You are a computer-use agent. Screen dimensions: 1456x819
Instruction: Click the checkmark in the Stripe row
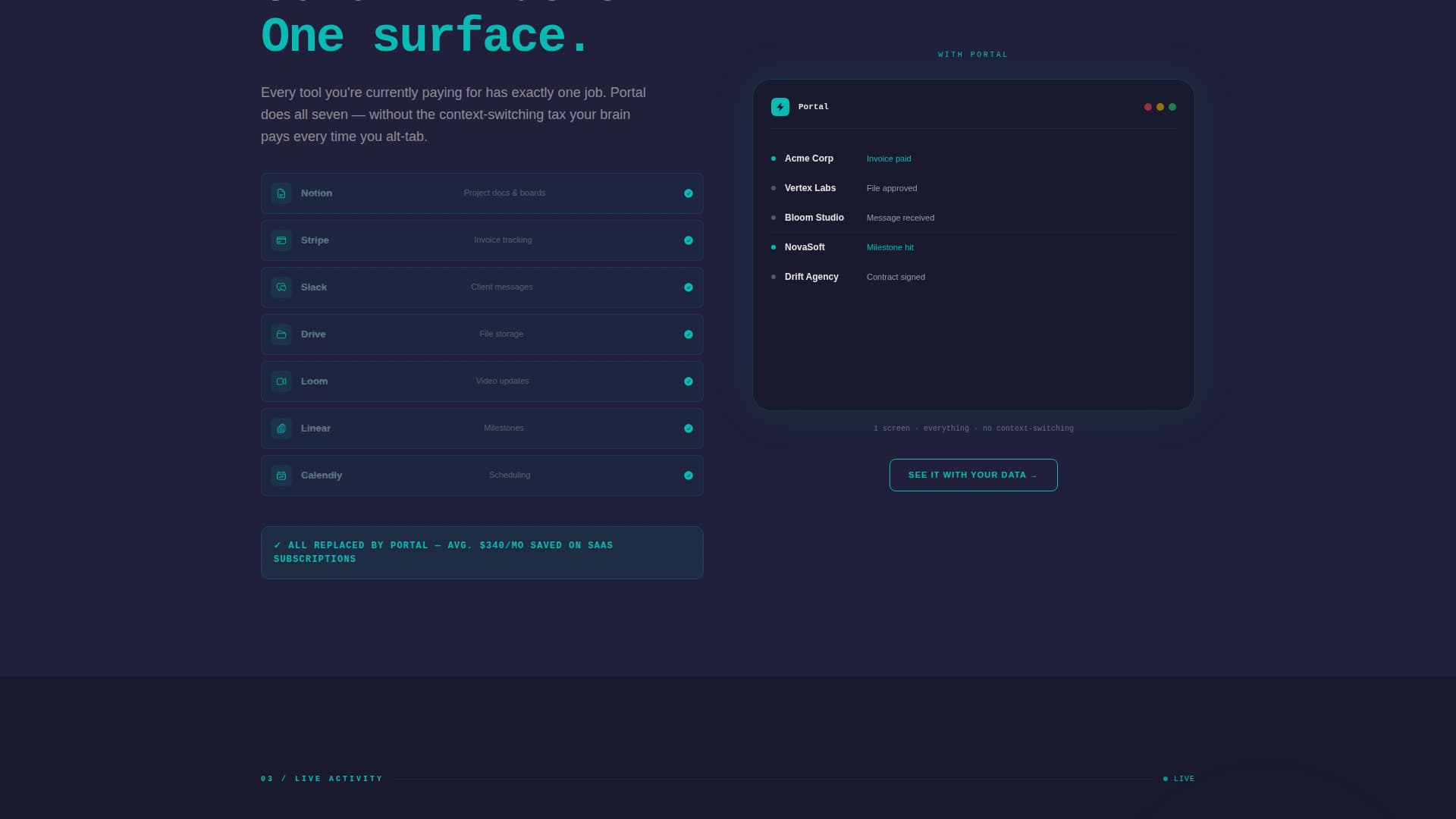[x=689, y=240]
